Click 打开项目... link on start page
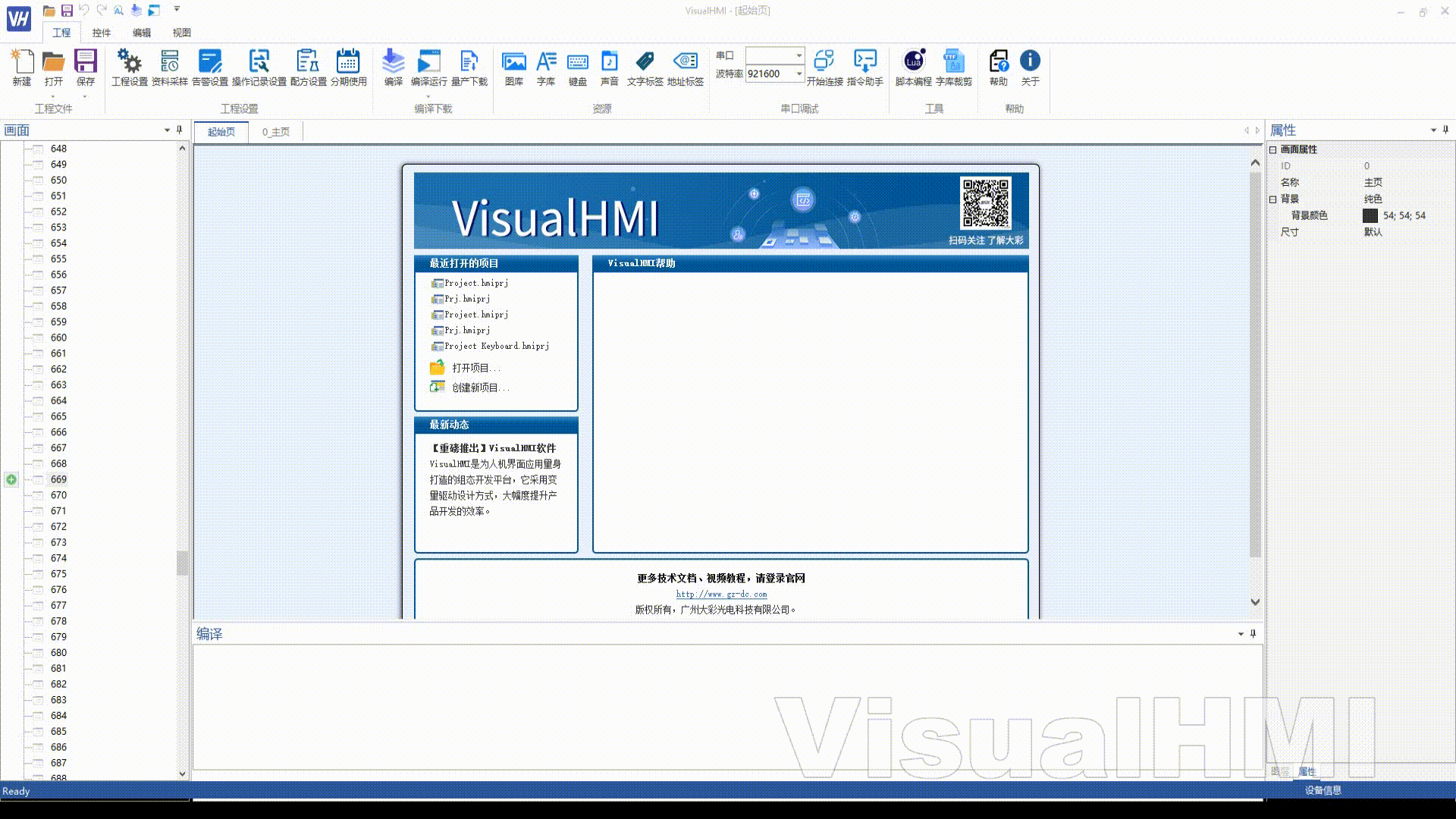The height and width of the screenshot is (819, 1456). [475, 368]
